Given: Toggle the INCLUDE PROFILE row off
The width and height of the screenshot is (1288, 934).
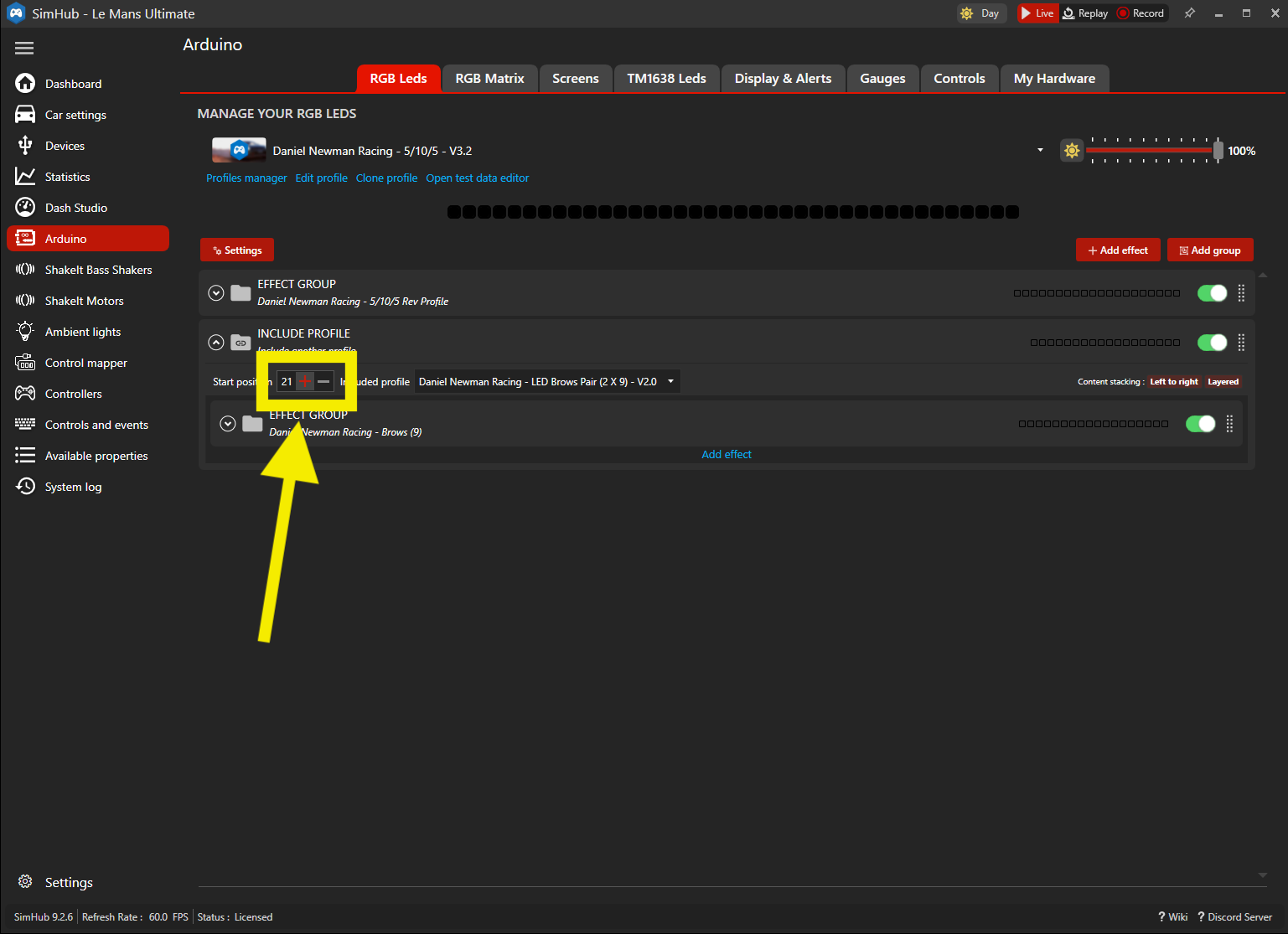Looking at the screenshot, I should point(1212,342).
